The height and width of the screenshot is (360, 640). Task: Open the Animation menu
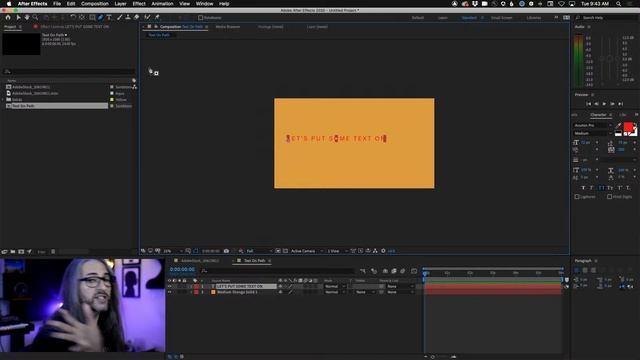pyautogui.click(x=162, y=4)
